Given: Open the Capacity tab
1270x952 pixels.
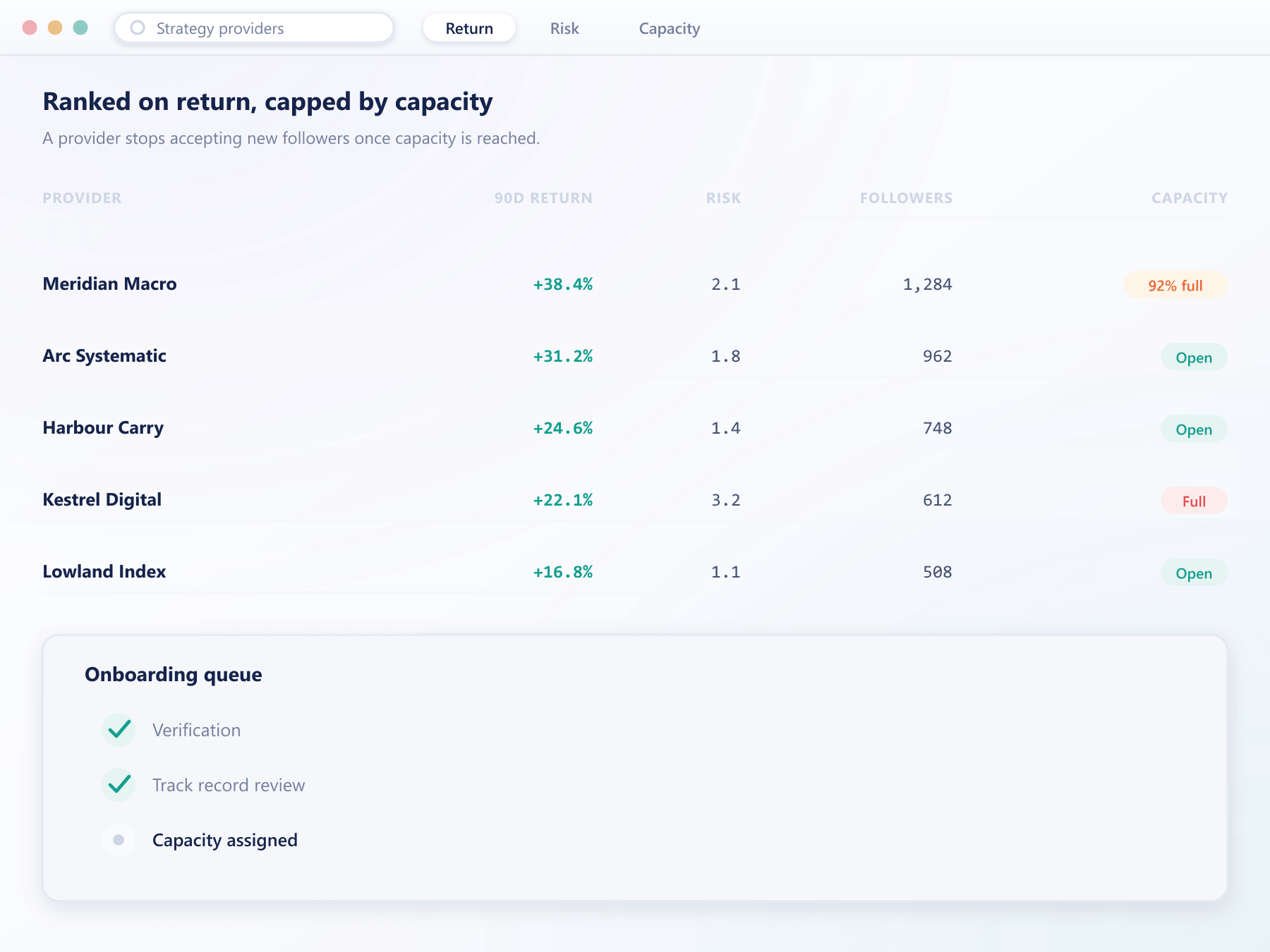Looking at the screenshot, I should click(x=670, y=28).
